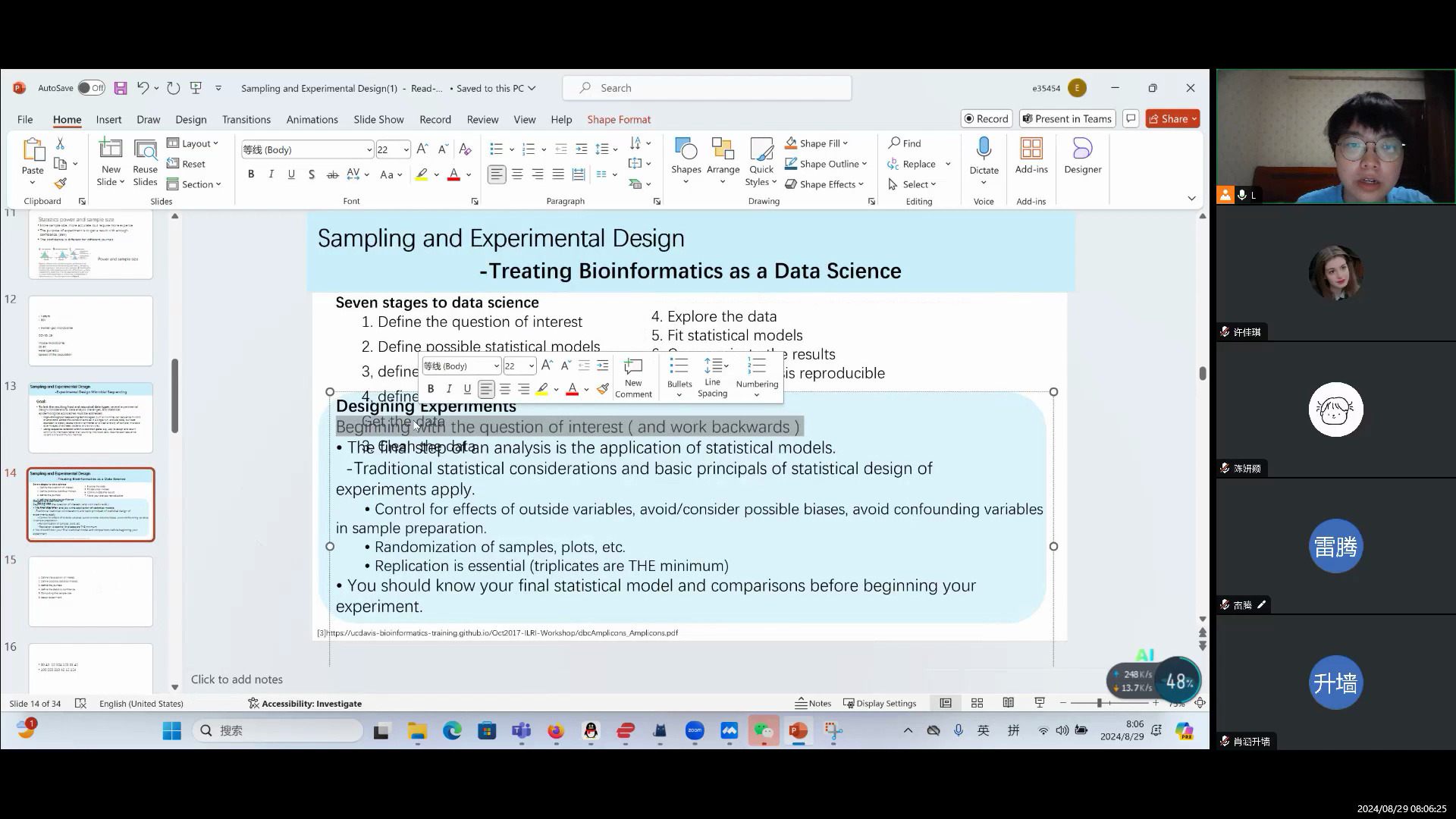Click the Format Painter brush icon
Screen dimensions: 1456x819
60,184
